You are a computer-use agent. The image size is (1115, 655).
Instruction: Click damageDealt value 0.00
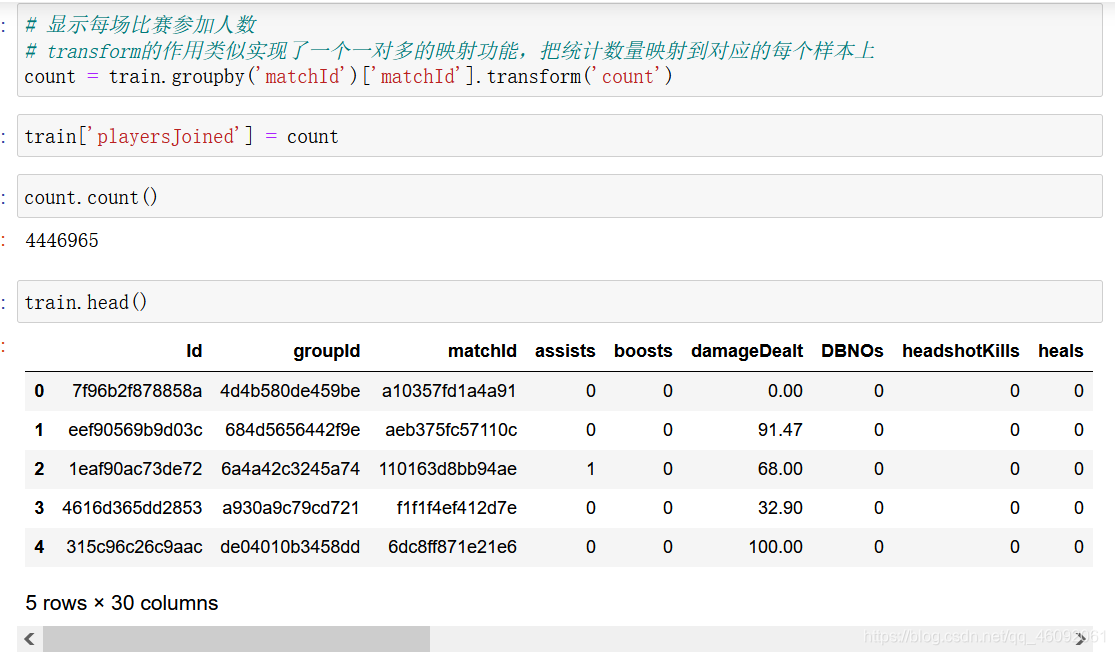pyautogui.click(x=785, y=391)
